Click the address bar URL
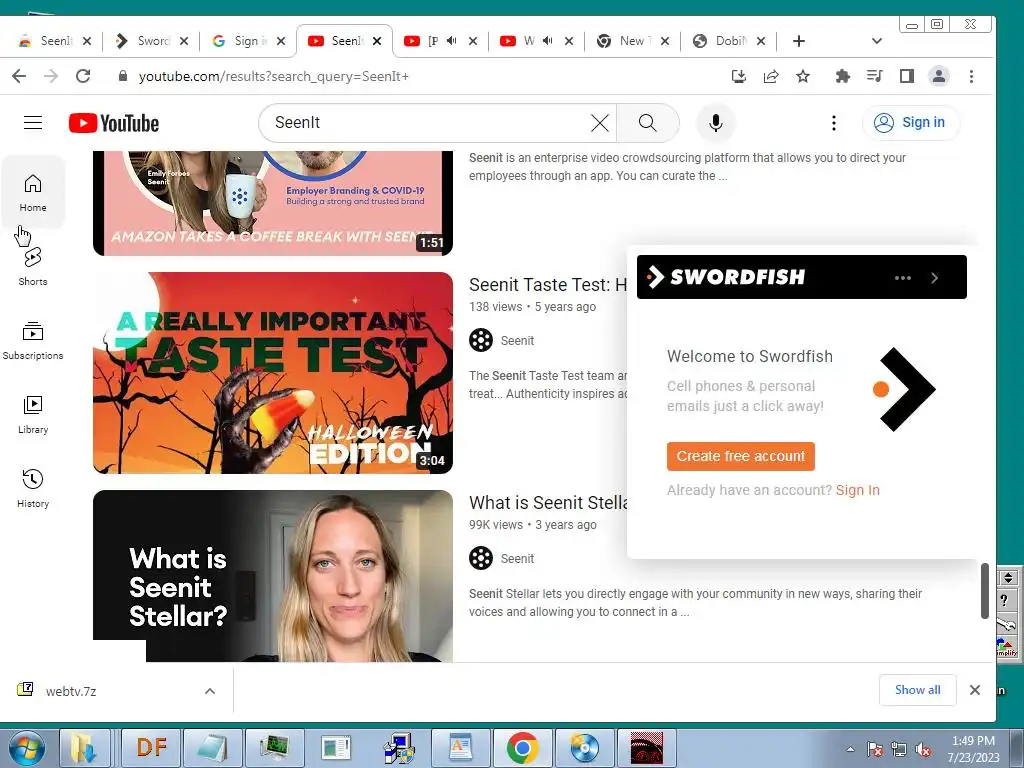The image size is (1024, 768). [274, 76]
